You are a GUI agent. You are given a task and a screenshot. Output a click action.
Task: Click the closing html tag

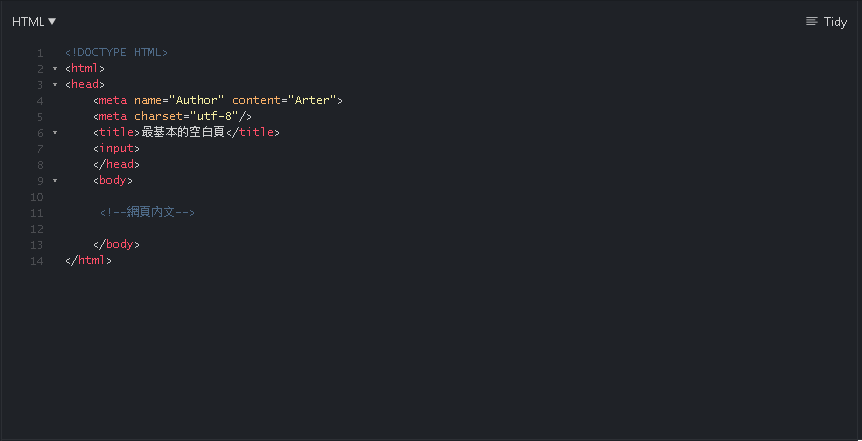(x=89, y=260)
